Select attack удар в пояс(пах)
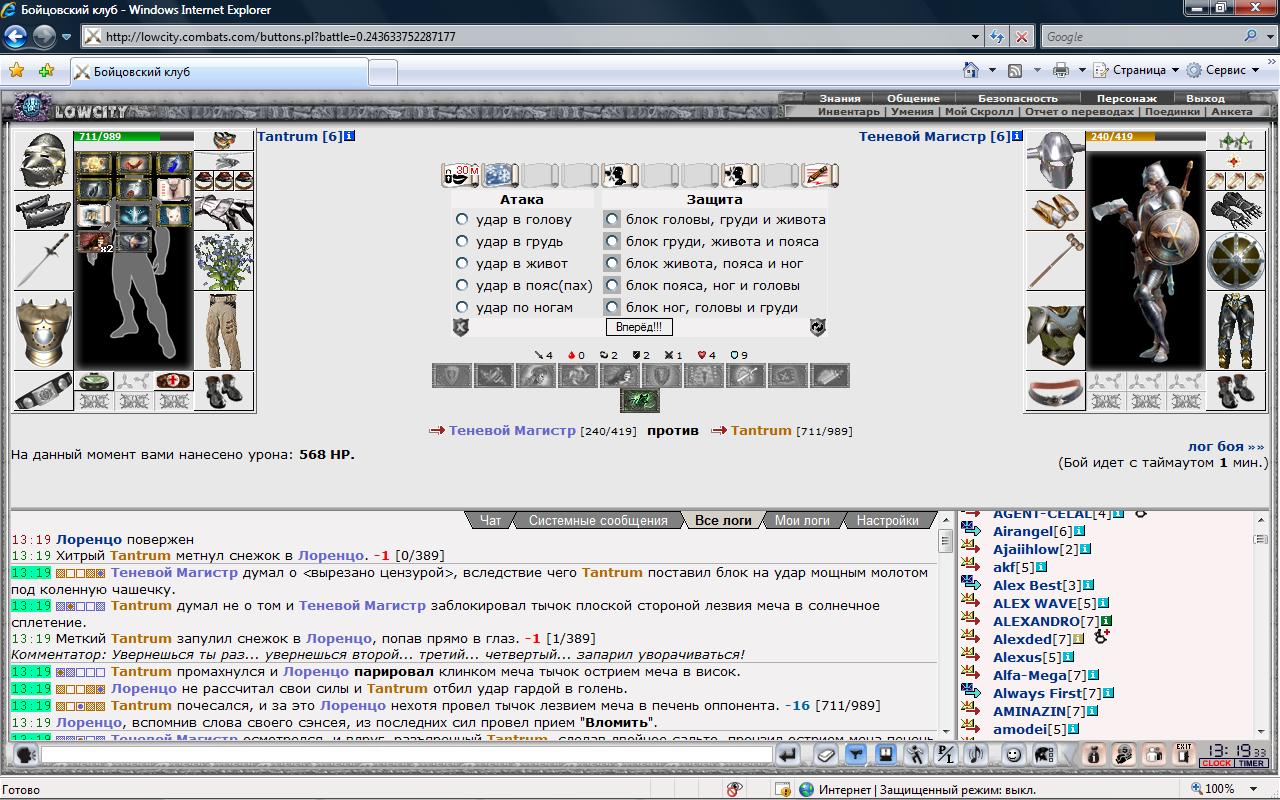Screen dimensions: 1280x800 pyautogui.click(x=461, y=285)
